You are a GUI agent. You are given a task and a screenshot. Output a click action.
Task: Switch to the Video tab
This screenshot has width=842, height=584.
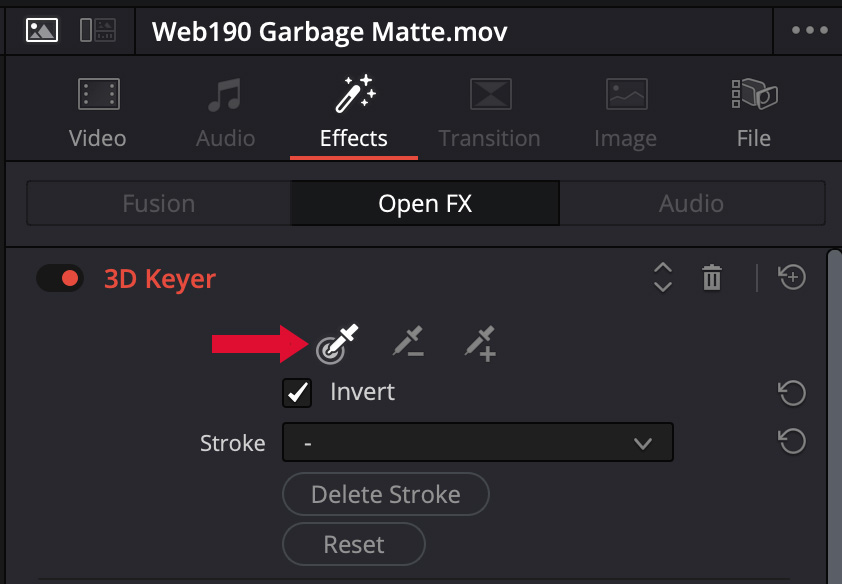tap(97, 115)
